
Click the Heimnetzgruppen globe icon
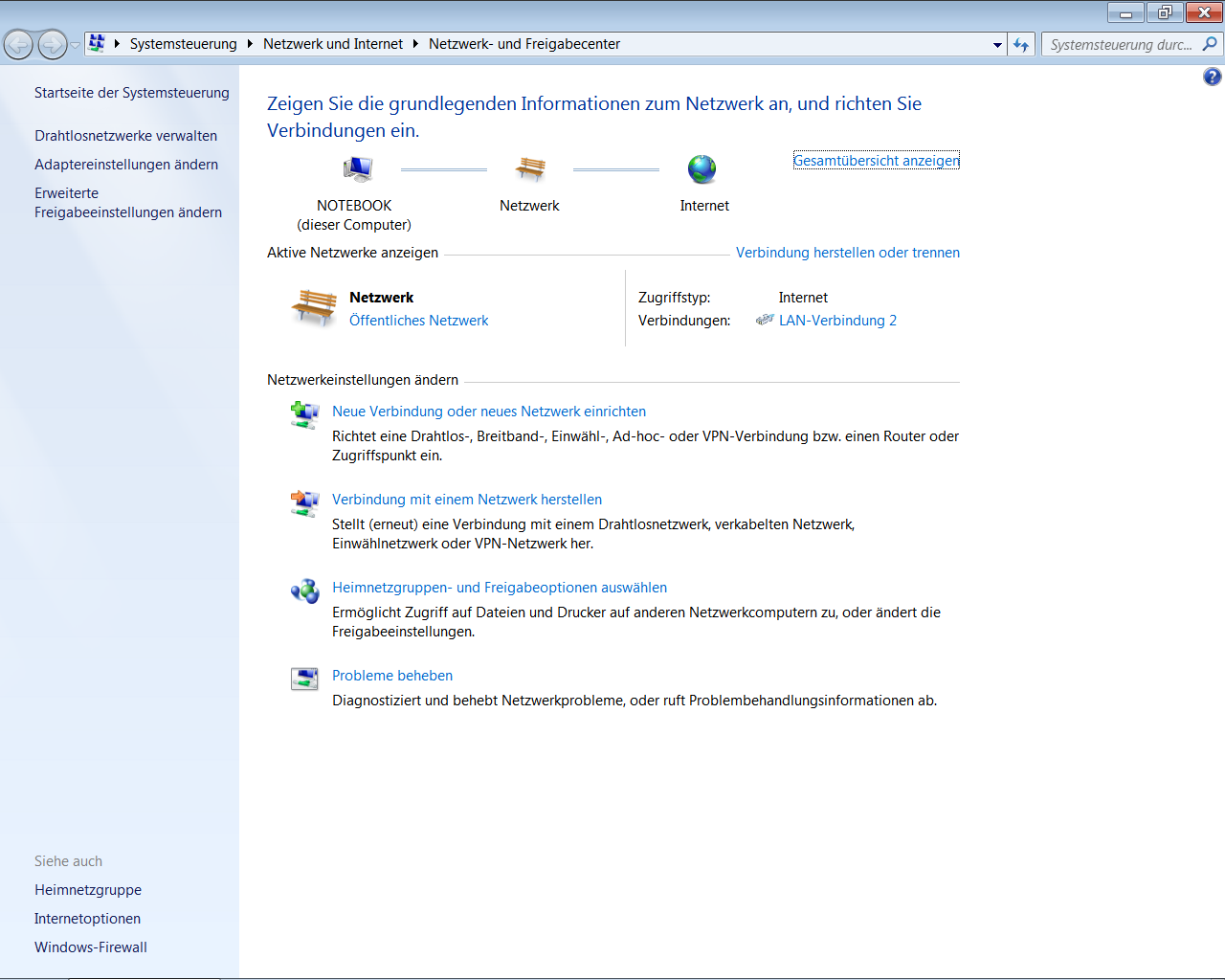pos(304,590)
